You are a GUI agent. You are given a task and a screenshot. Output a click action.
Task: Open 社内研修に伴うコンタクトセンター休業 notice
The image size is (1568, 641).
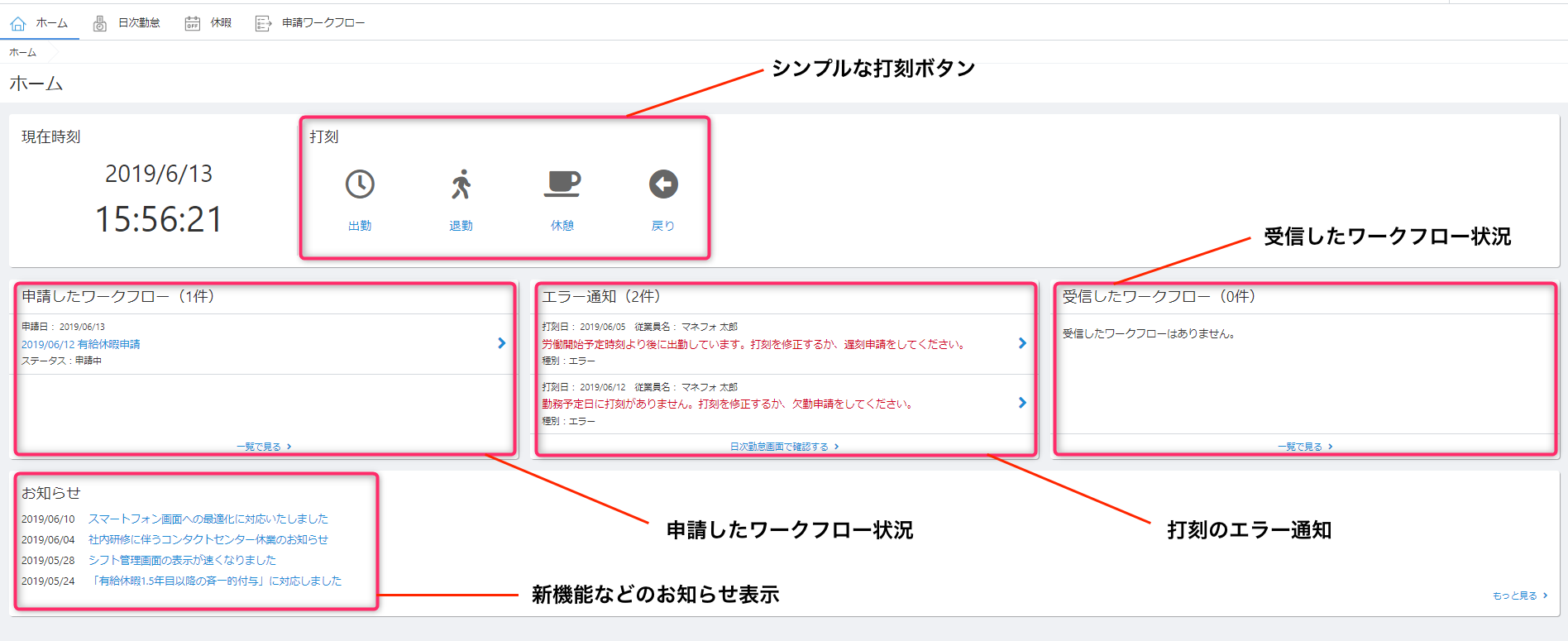coord(208,539)
